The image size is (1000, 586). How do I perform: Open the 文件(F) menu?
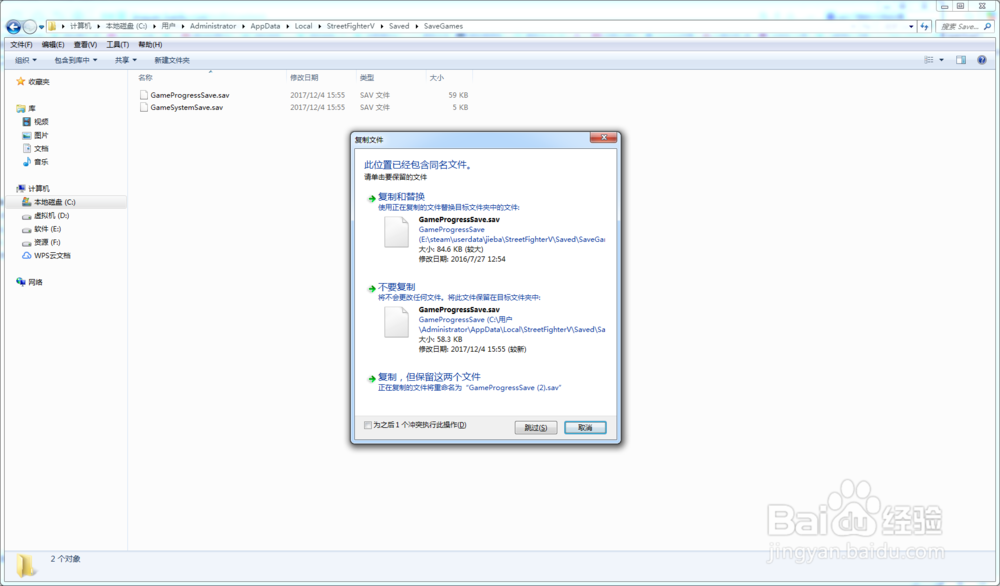pos(21,45)
